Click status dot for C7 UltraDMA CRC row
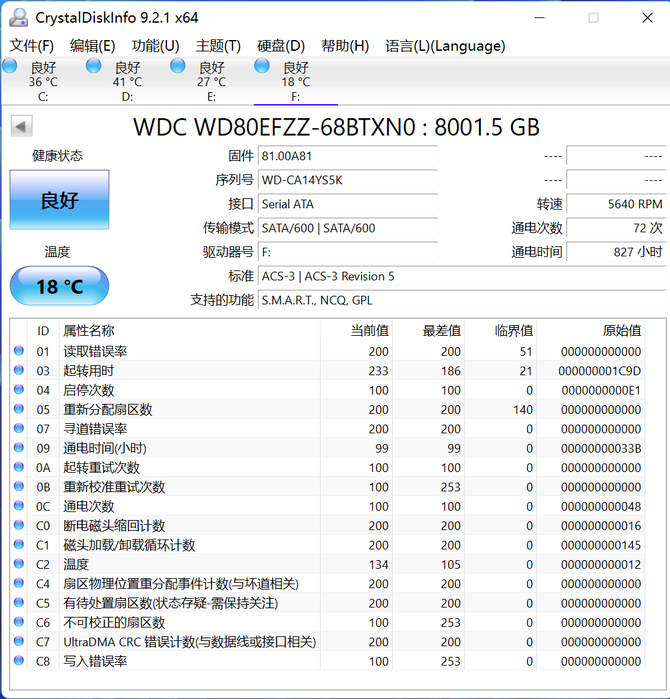This screenshot has width=670, height=699. (19, 641)
